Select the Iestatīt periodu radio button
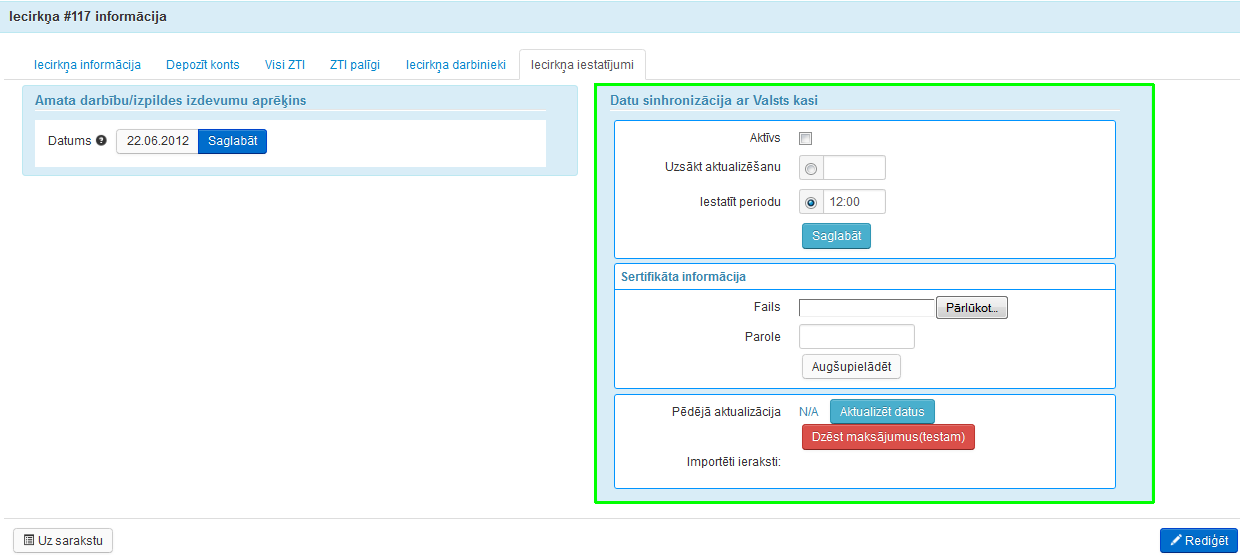Image resolution: width=1240 pixels, height=555 pixels. coord(810,203)
